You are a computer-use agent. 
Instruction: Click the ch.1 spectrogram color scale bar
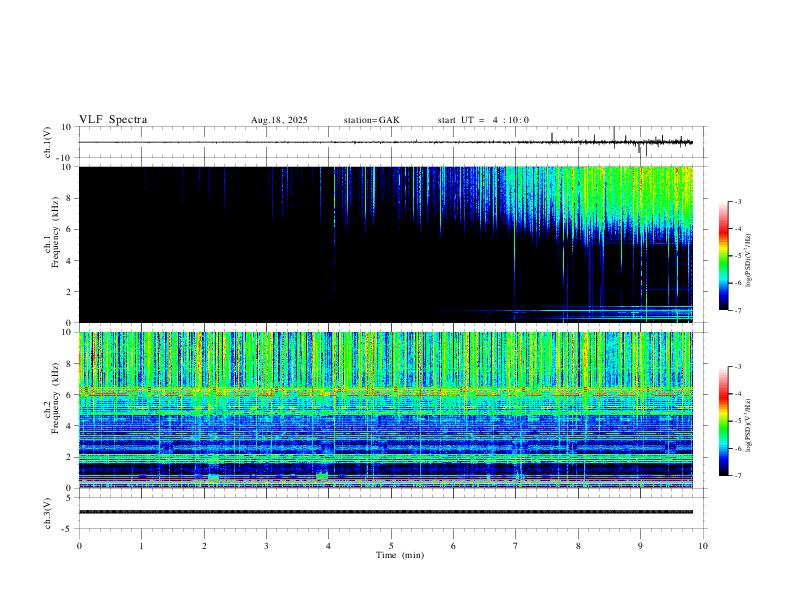[723, 256]
